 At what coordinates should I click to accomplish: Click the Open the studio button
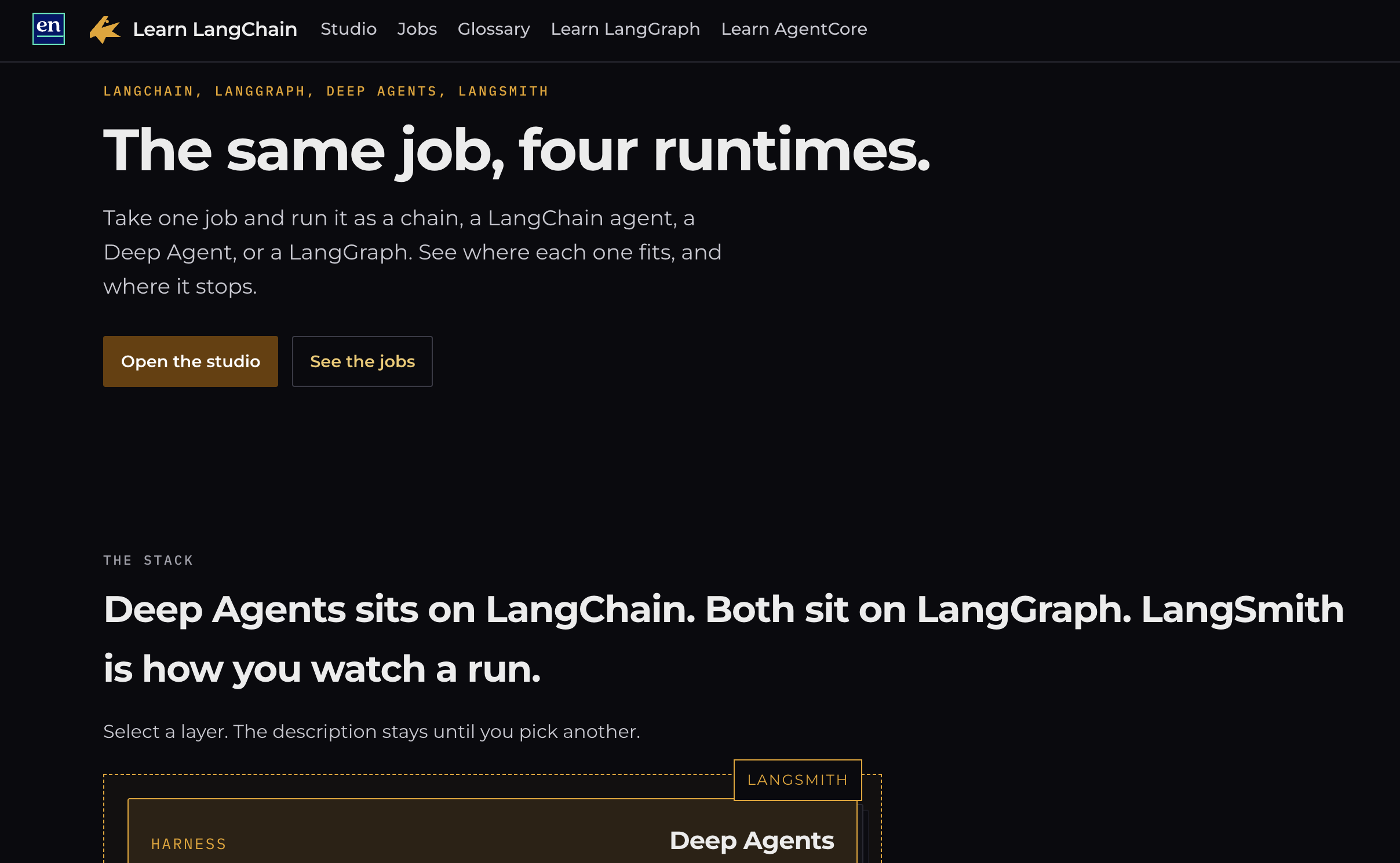point(191,361)
